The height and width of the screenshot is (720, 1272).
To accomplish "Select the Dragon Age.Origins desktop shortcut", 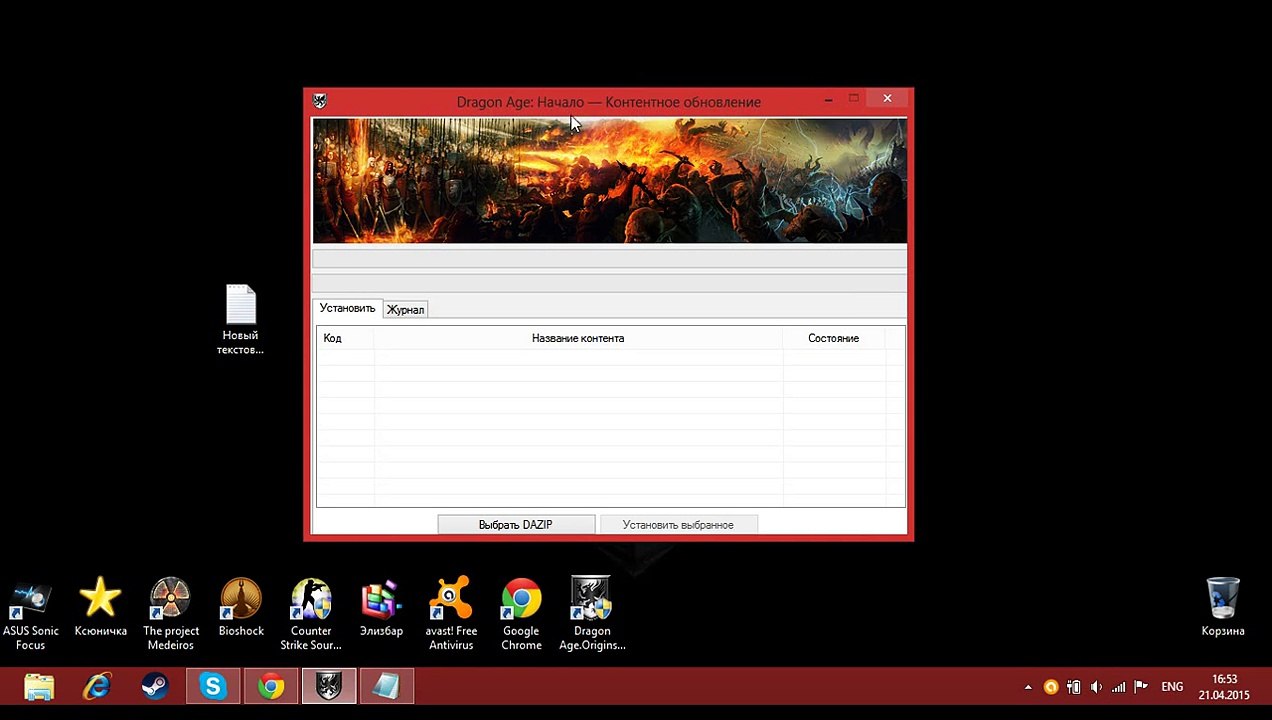I will pyautogui.click(x=591, y=614).
